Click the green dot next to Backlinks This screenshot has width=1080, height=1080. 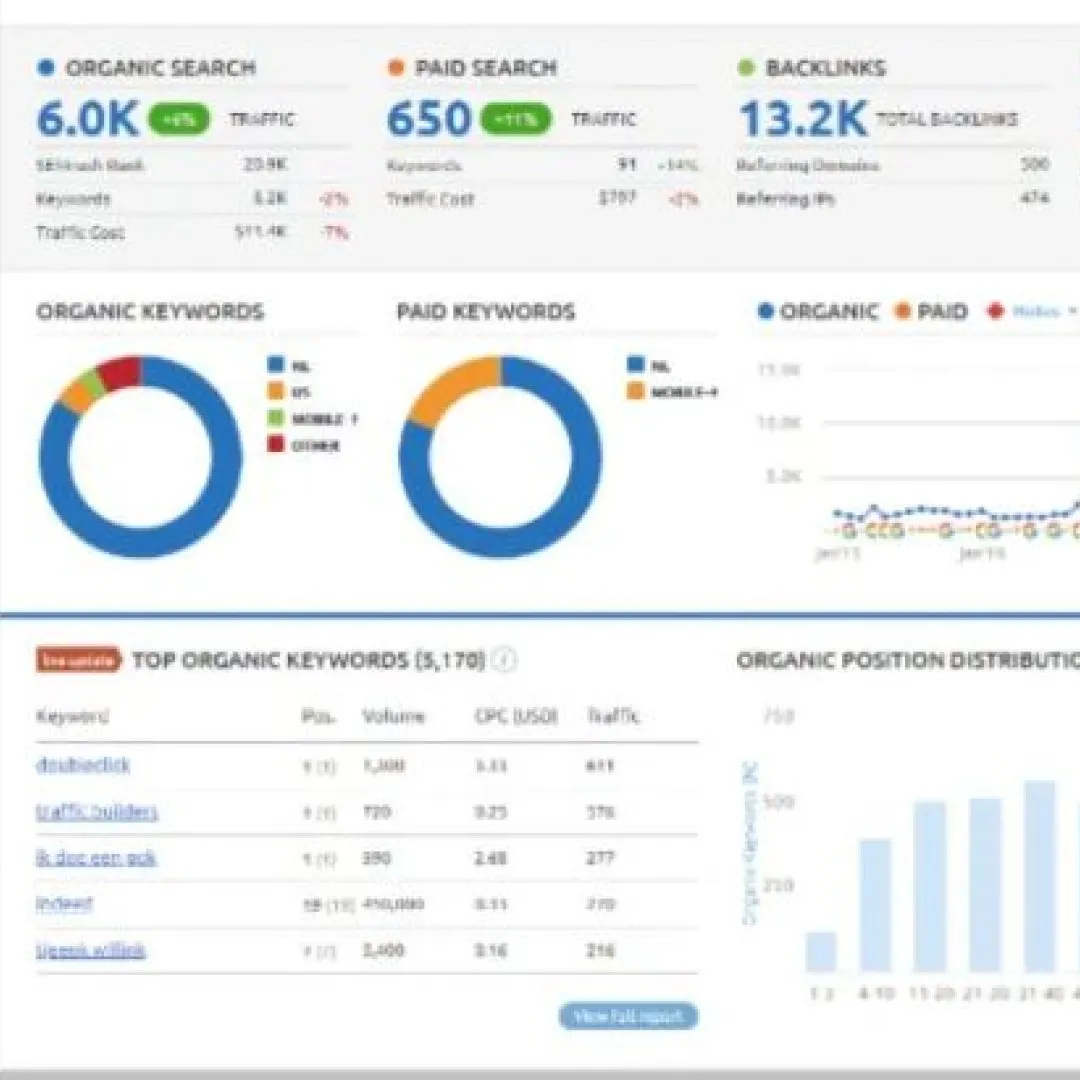[x=746, y=68]
